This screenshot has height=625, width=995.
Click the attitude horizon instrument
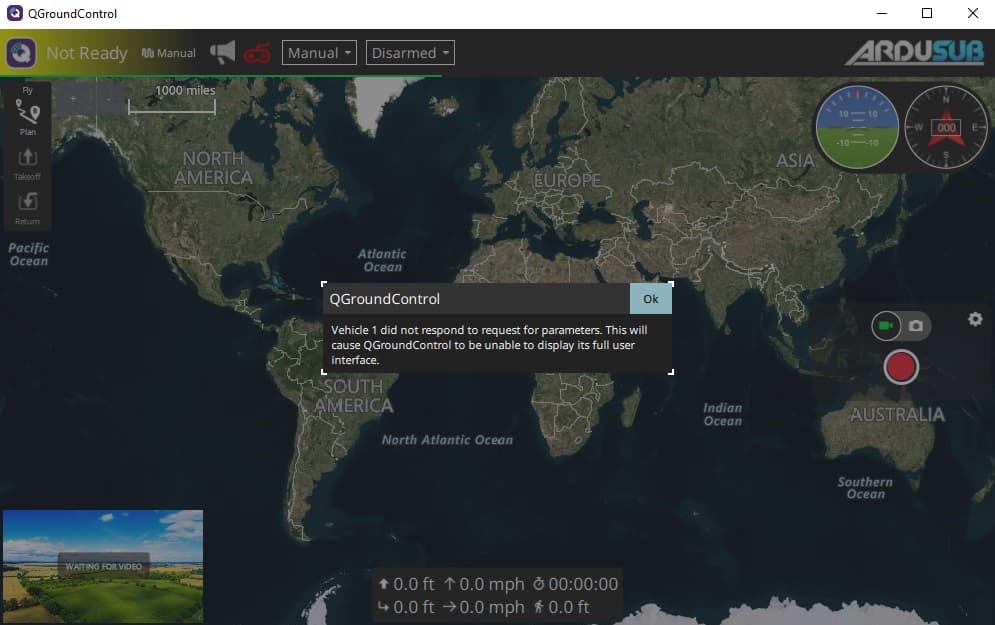click(857, 128)
